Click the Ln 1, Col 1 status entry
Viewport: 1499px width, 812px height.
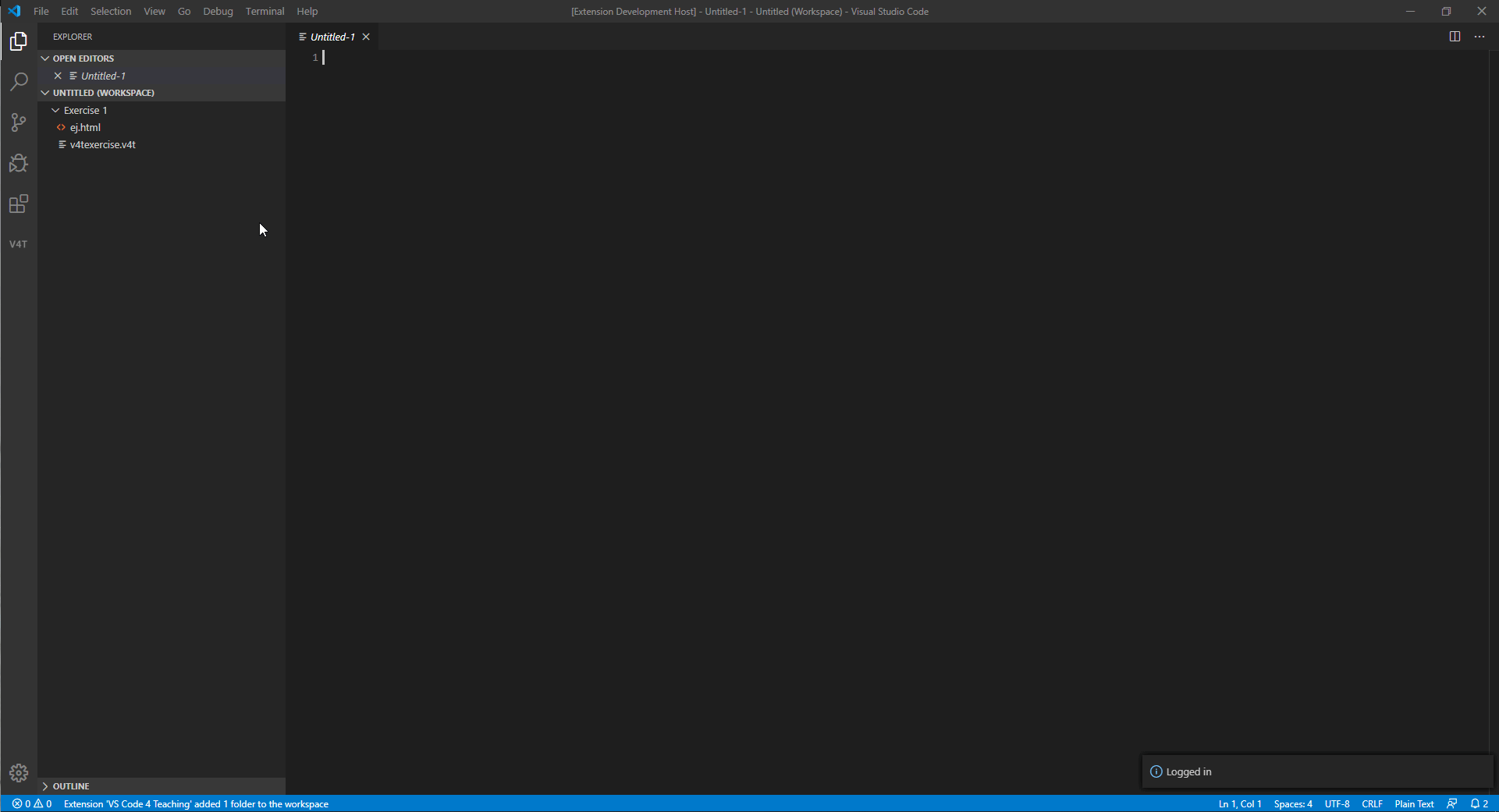pyautogui.click(x=1240, y=803)
